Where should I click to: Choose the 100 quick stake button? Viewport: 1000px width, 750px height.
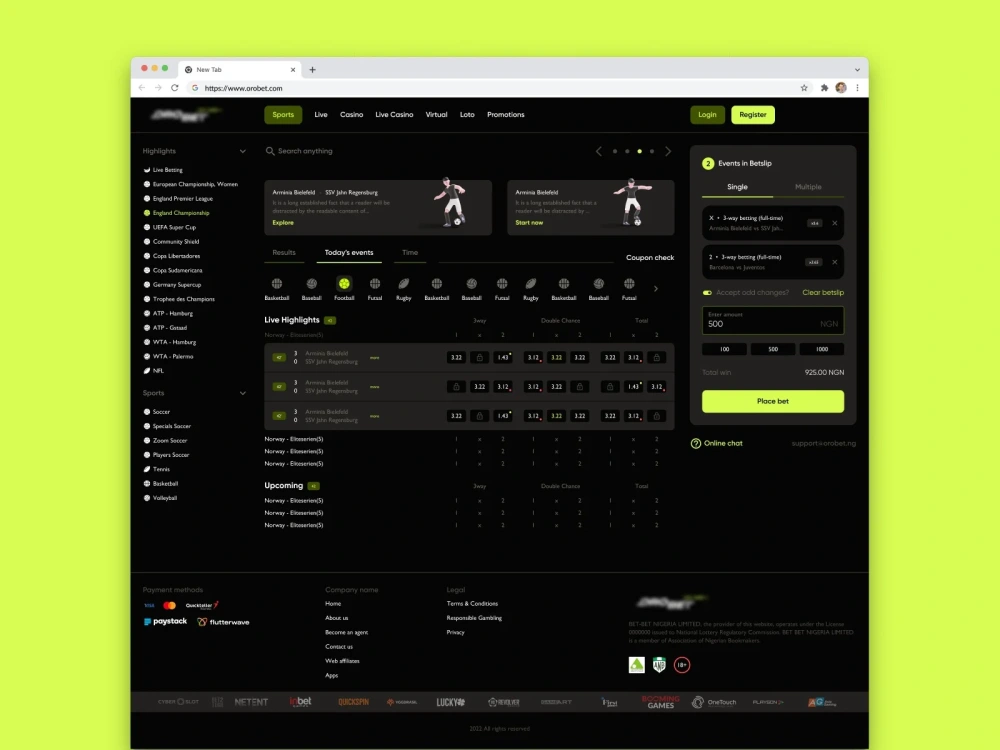point(724,349)
